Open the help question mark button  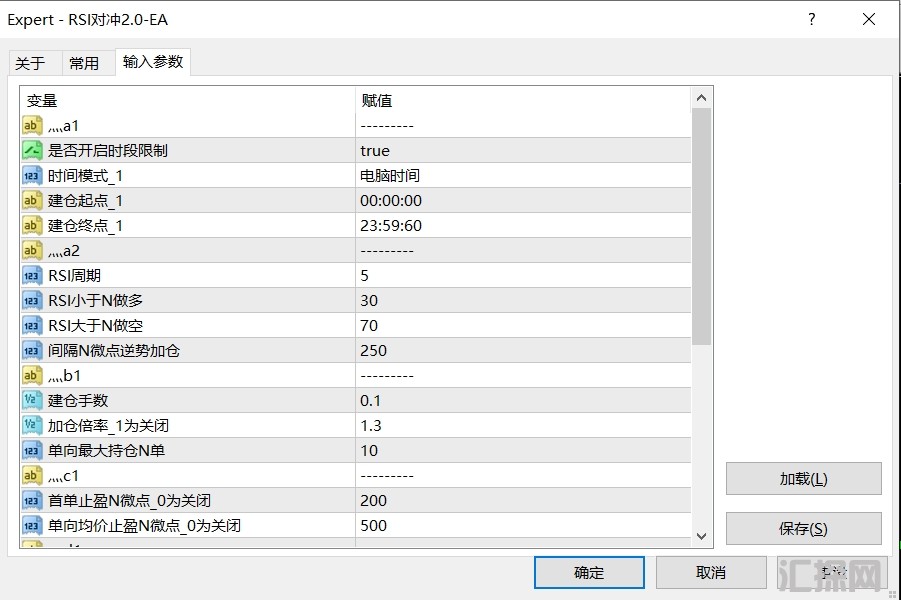click(811, 19)
